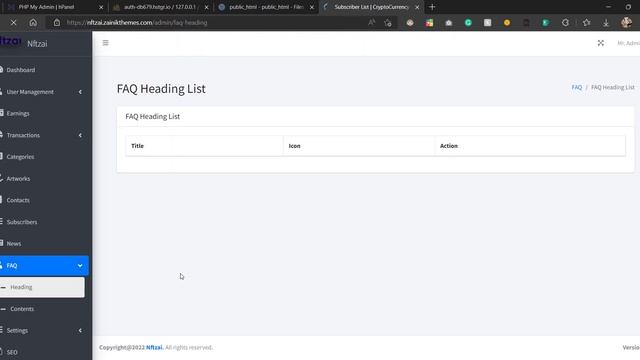The image size is (640, 360).
Task: Open News in the sidebar
Action: (14, 244)
